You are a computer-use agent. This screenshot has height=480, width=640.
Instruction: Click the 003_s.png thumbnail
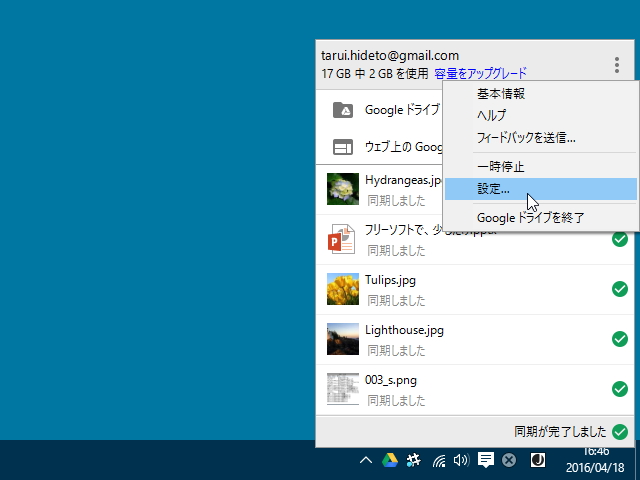click(343, 389)
